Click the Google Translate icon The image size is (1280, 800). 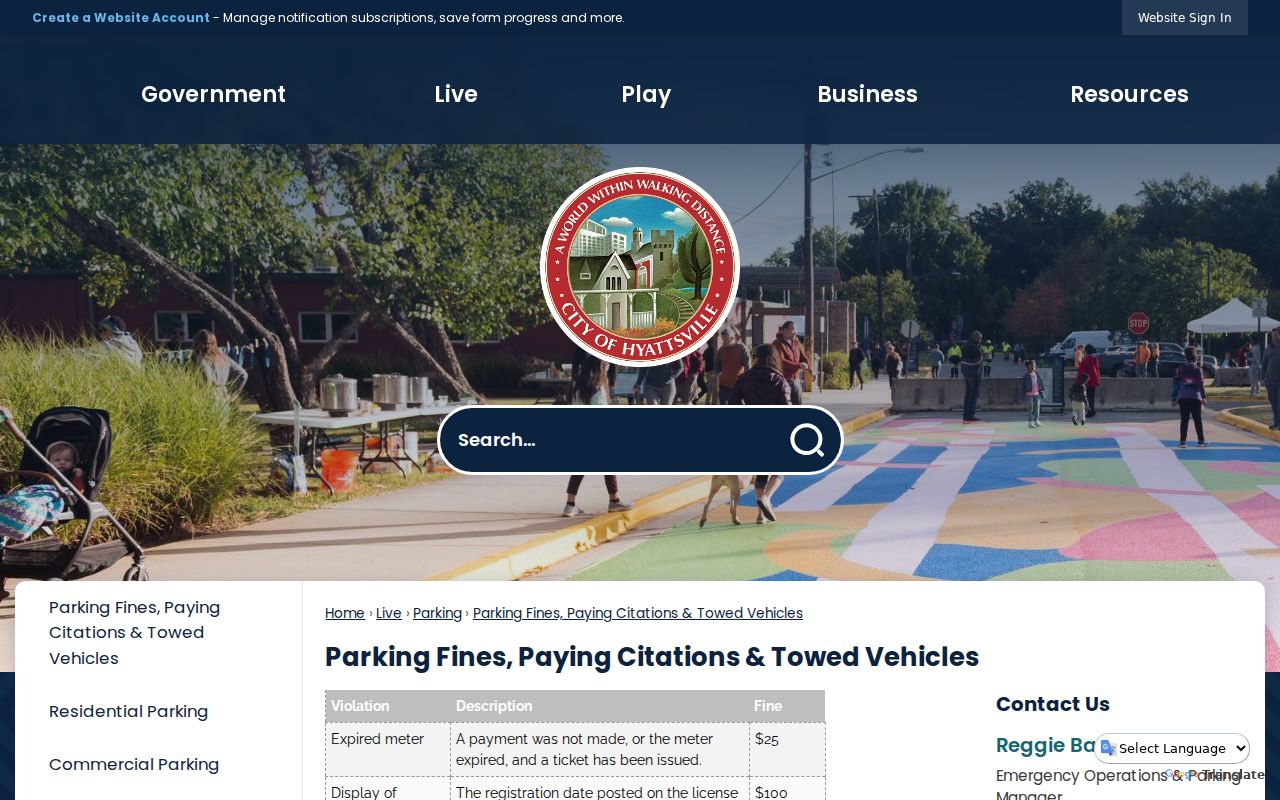point(1108,748)
